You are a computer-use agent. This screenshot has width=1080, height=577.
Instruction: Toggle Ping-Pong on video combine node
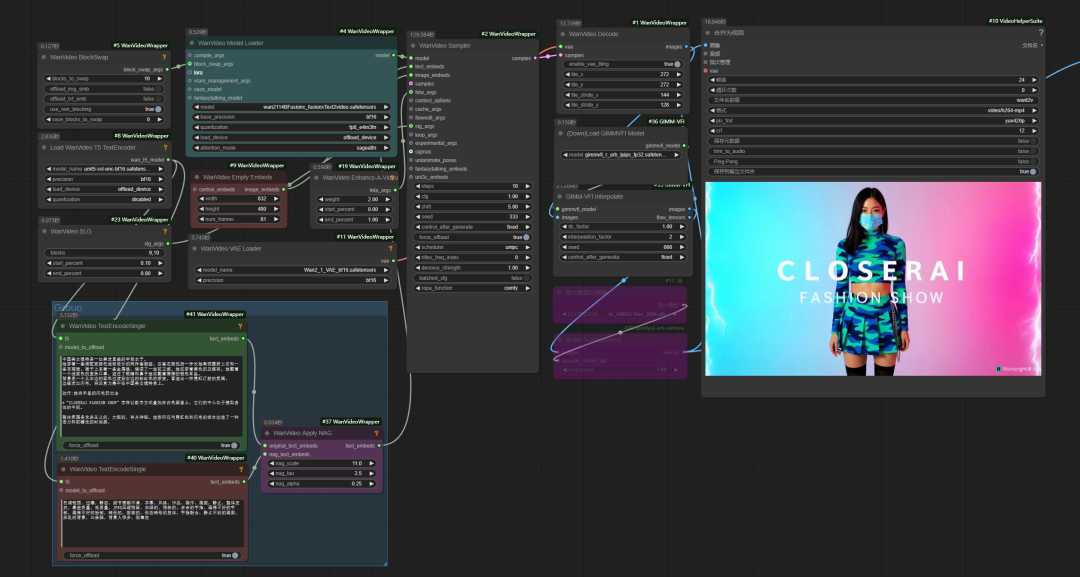click(873, 161)
